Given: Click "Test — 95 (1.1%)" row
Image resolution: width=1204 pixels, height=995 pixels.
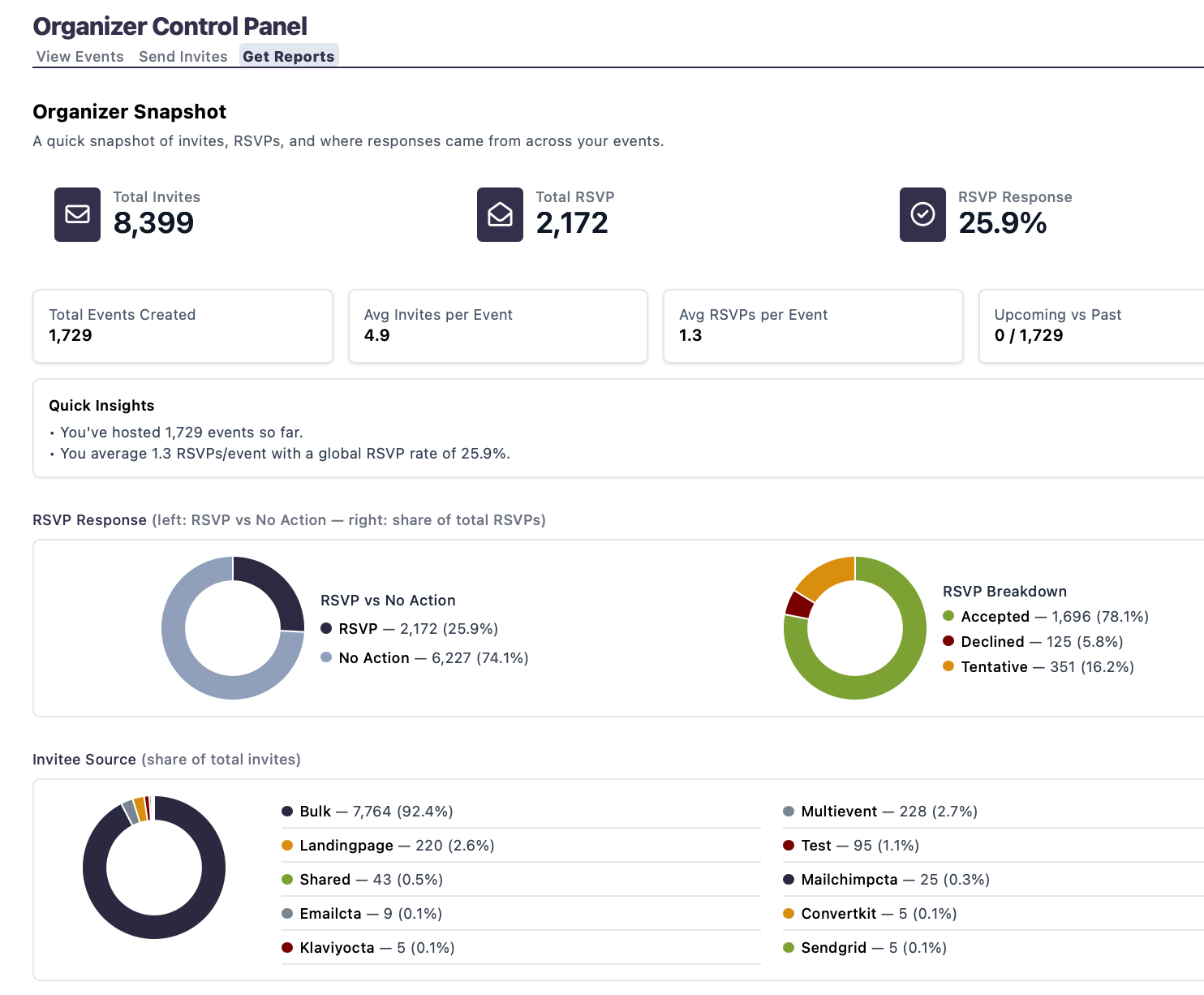Looking at the screenshot, I should [993, 845].
